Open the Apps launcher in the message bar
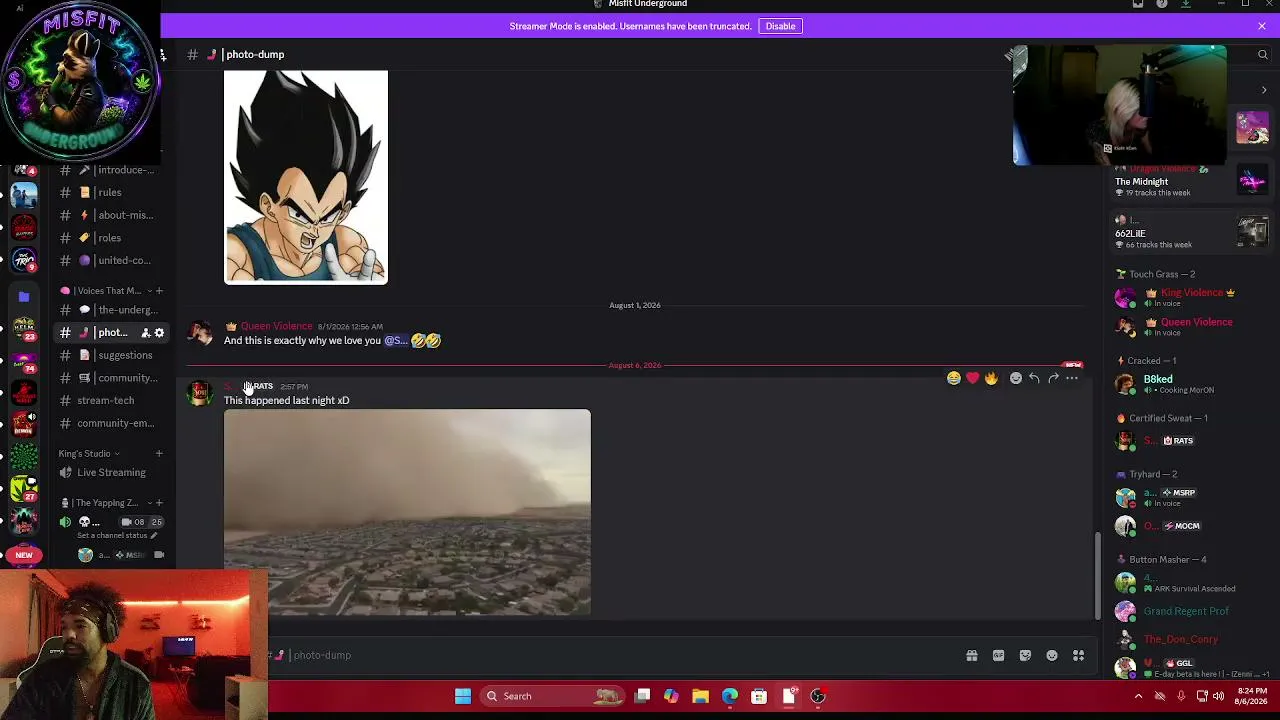The width and height of the screenshot is (1280, 720). coord(1078,656)
